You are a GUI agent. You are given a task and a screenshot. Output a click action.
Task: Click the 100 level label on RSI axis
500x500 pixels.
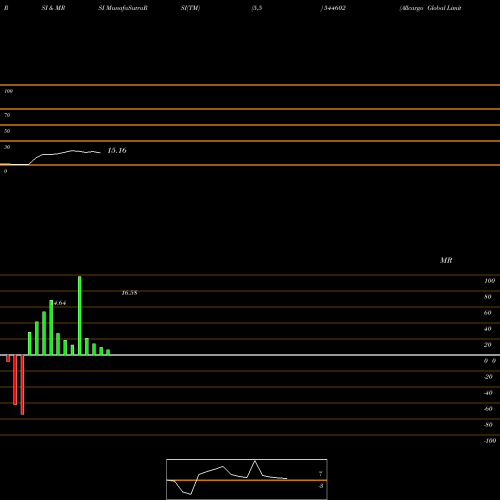click(x=8, y=91)
